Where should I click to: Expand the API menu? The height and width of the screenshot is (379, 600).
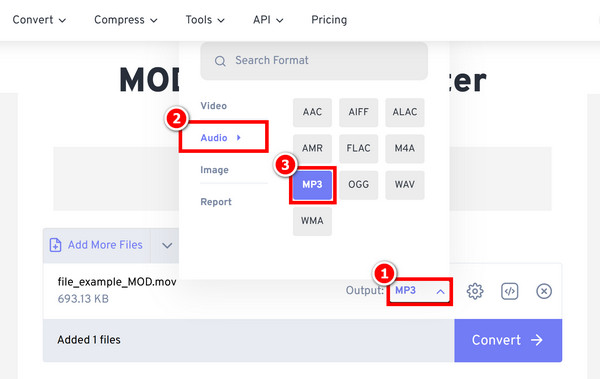pyautogui.click(x=268, y=20)
